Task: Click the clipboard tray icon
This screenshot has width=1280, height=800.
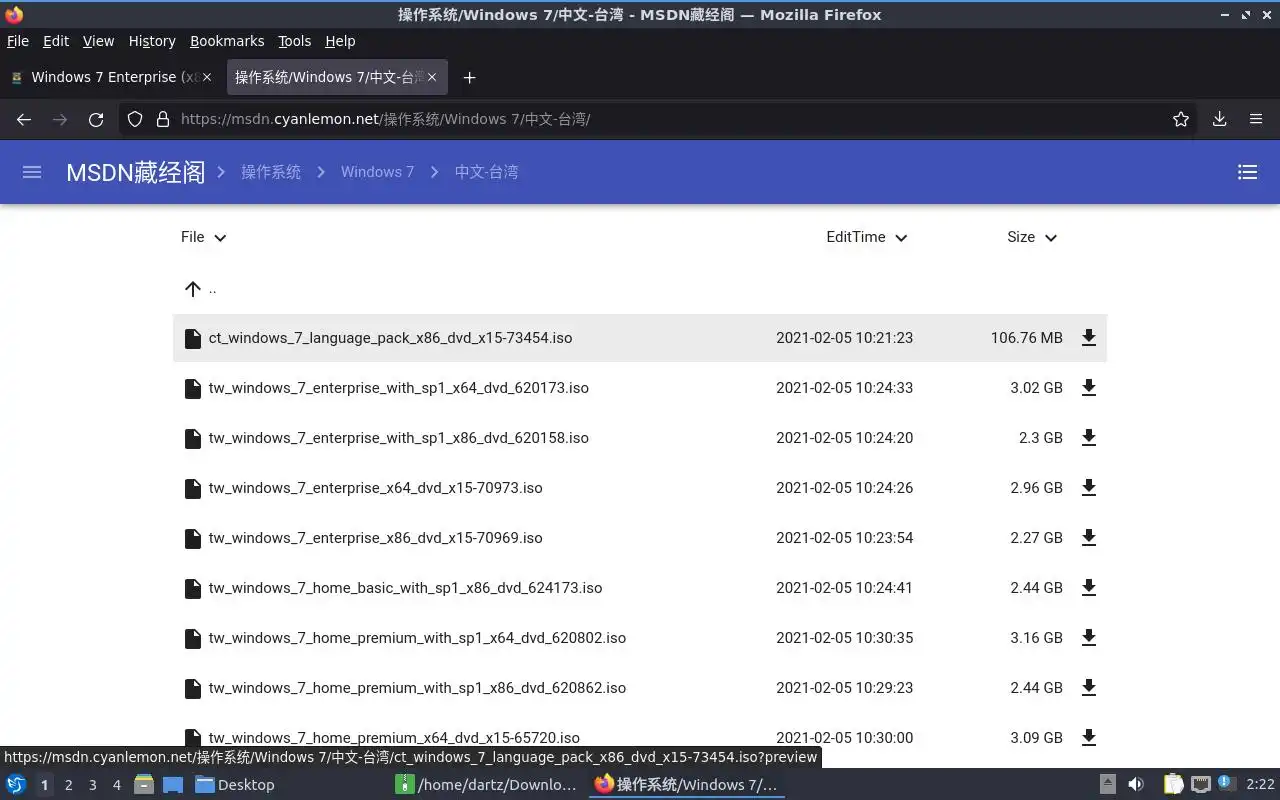Action: pos(1174,784)
